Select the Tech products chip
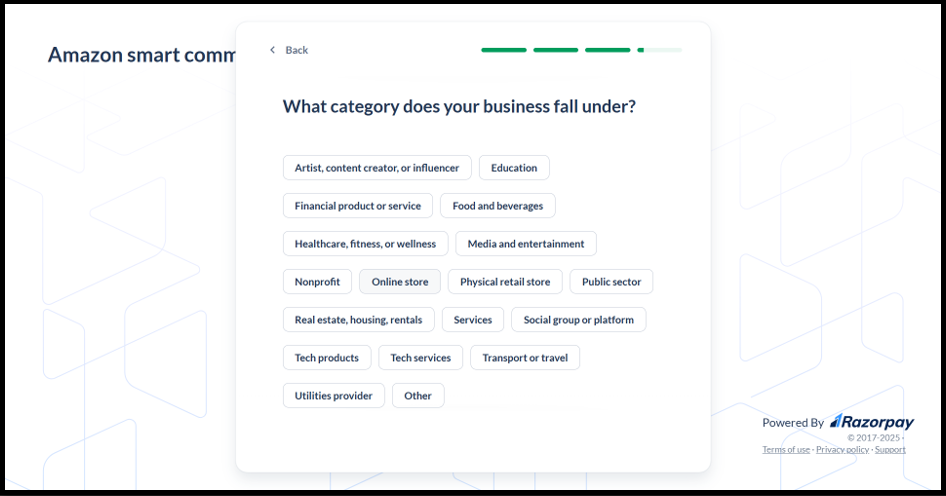The width and height of the screenshot is (946, 496). pyautogui.click(x=326, y=358)
